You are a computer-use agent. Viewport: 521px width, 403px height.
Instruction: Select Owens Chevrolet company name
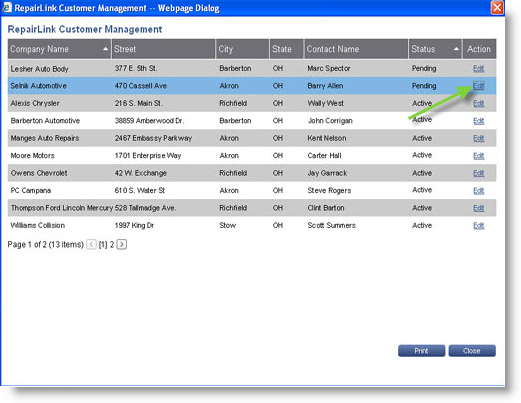point(39,173)
